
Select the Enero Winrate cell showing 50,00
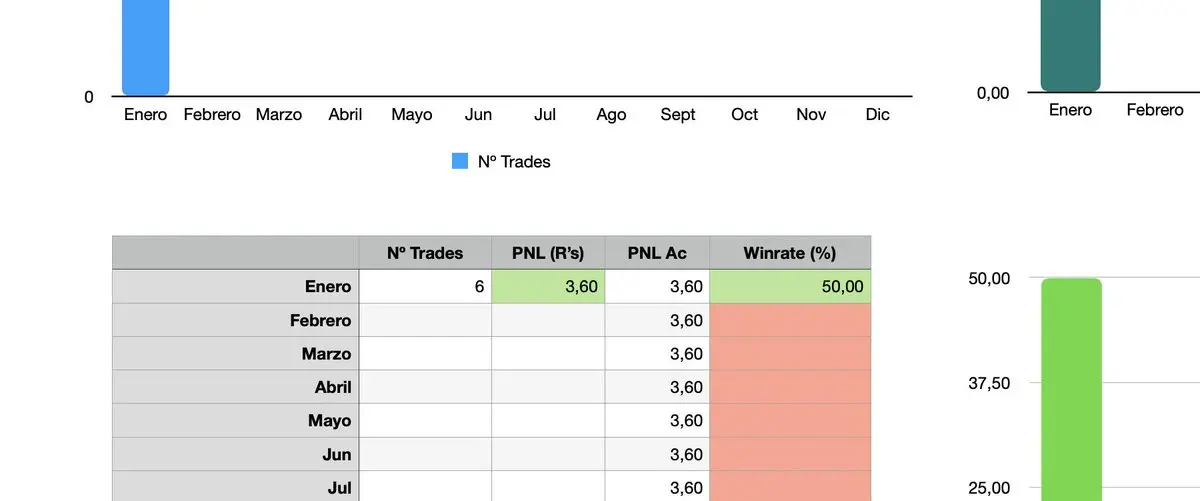point(790,287)
